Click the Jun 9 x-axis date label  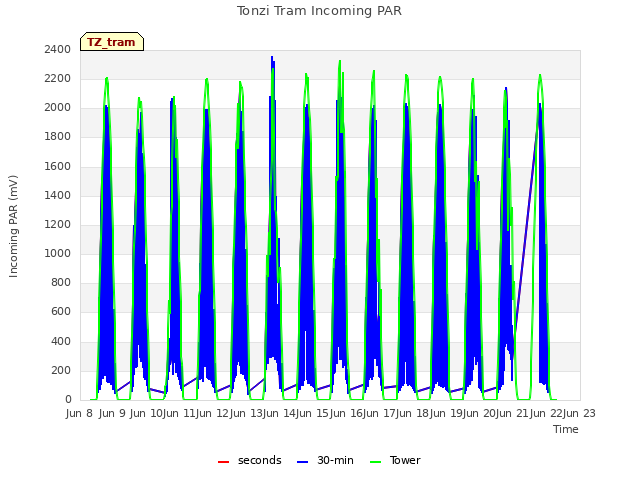(112, 413)
